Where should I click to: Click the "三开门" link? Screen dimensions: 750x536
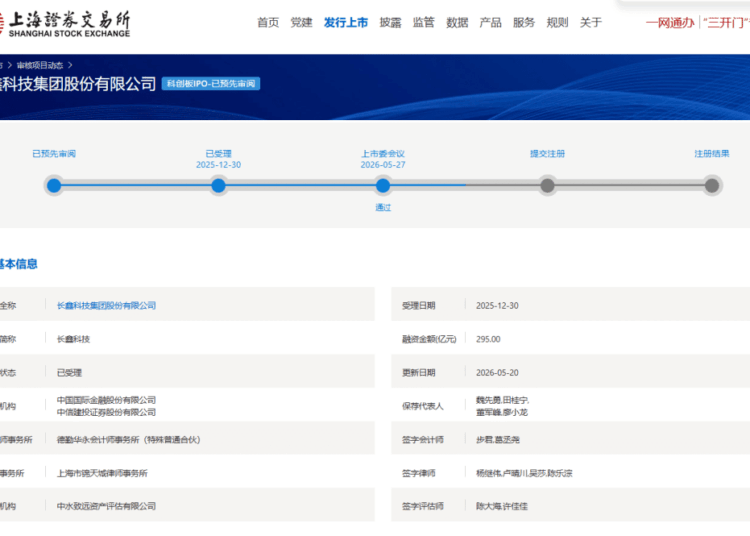727,22
